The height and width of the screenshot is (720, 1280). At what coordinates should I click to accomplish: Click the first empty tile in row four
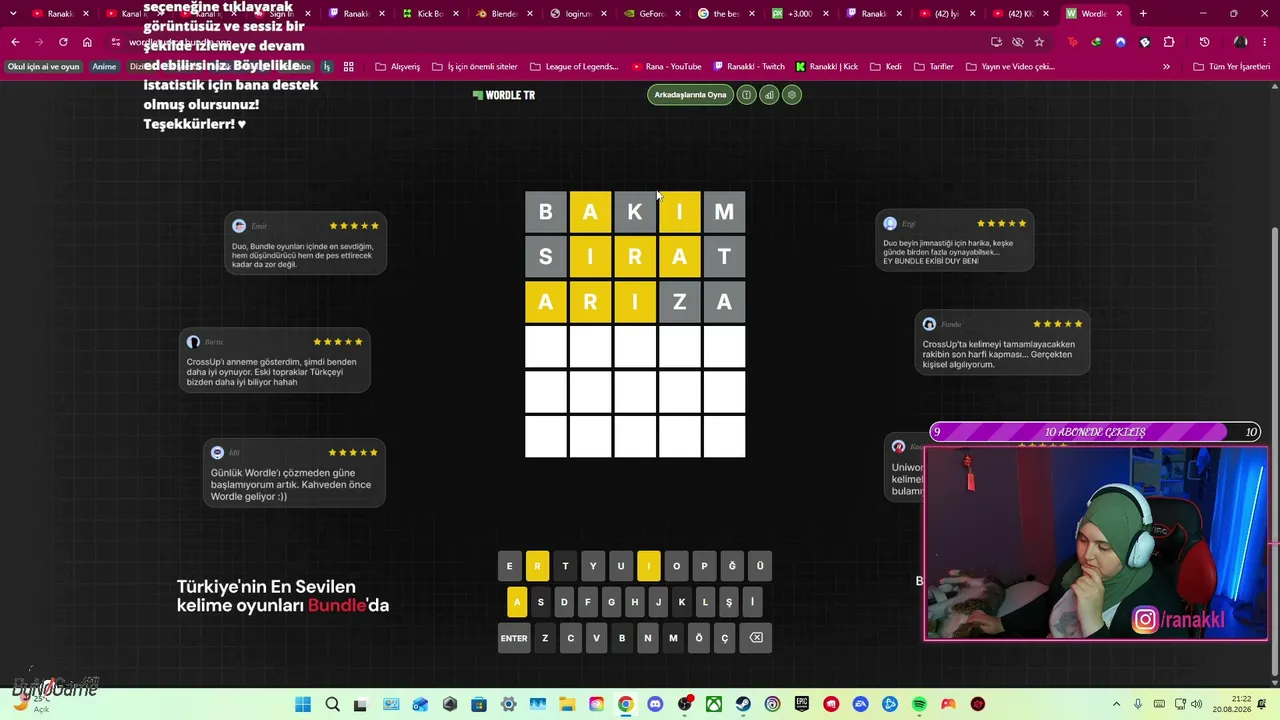[546, 347]
